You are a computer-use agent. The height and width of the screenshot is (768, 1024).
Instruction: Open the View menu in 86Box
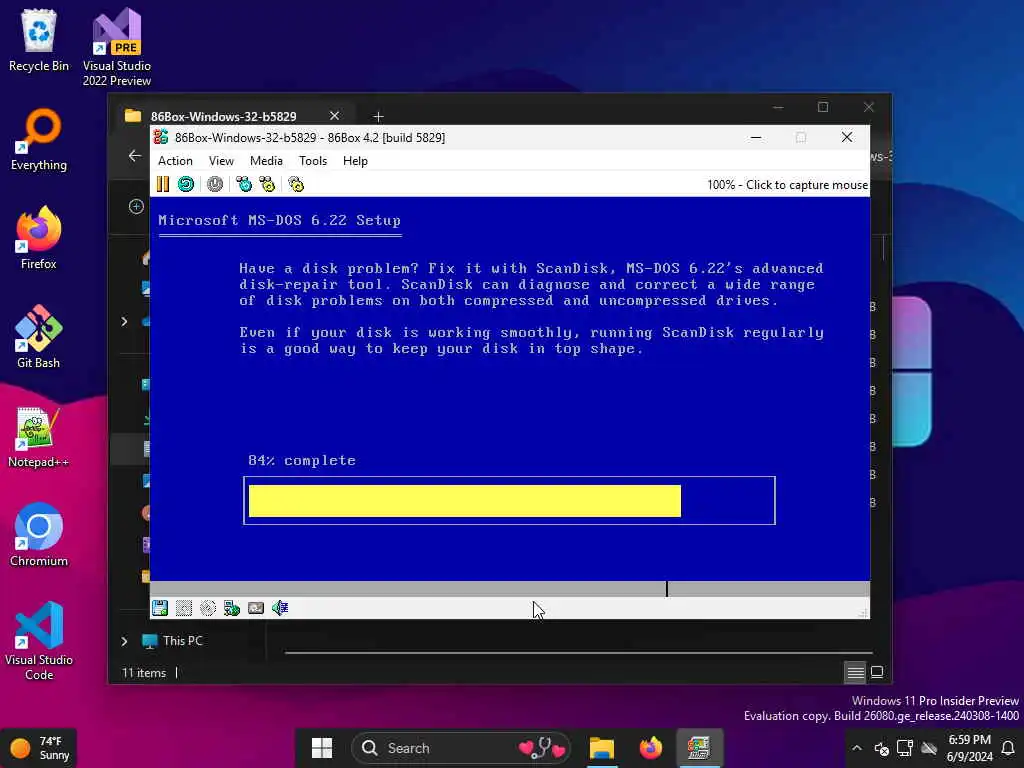point(221,161)
